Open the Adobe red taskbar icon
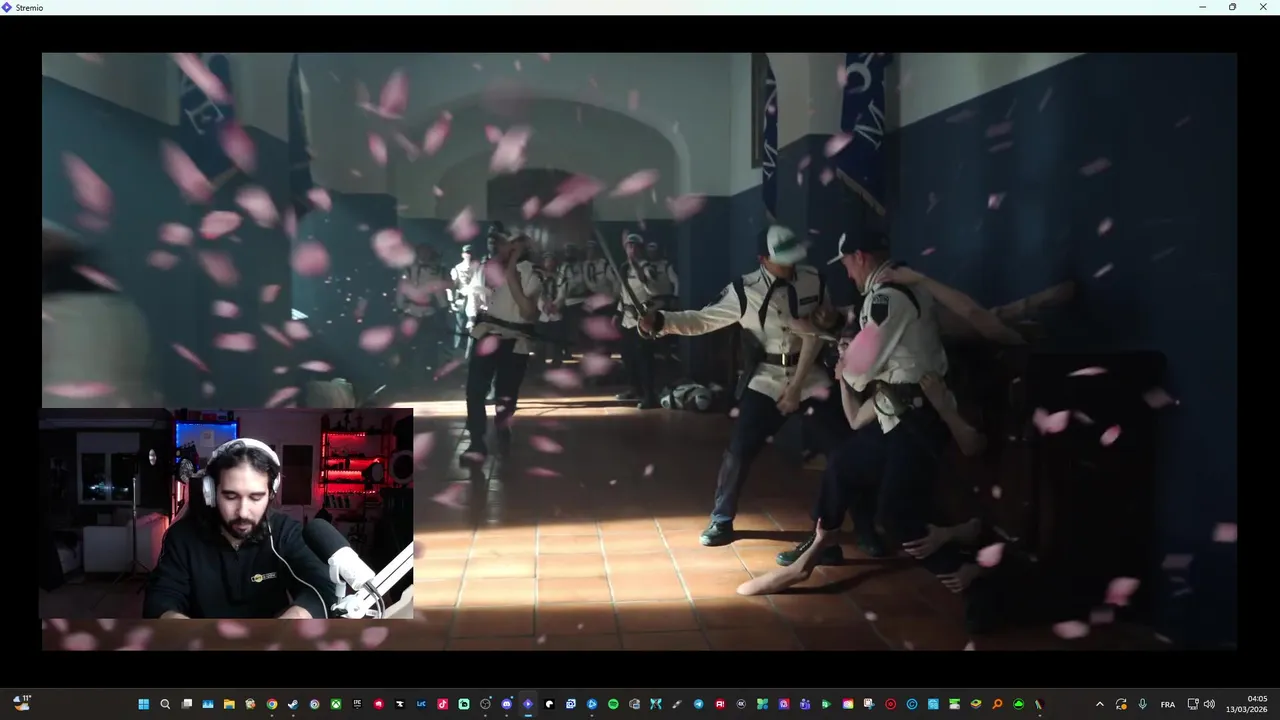The height and width of the screenshot is (720, 1280). point(720,704)
